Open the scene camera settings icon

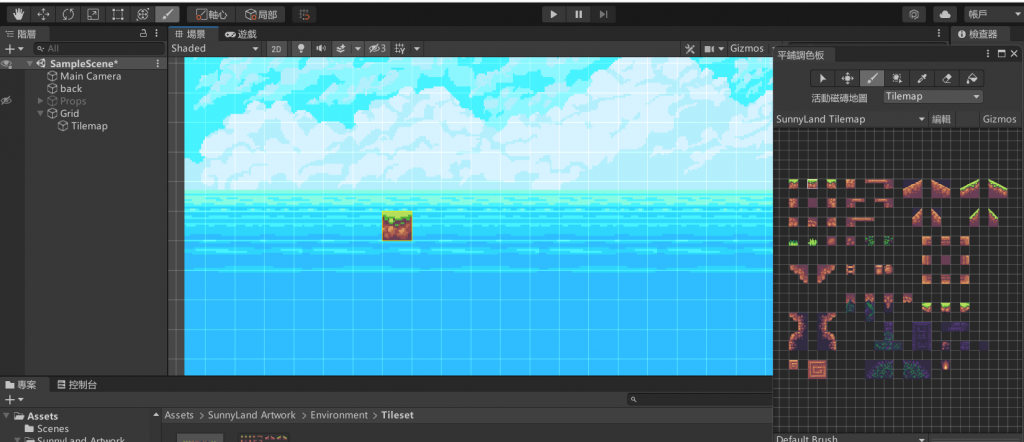click(709, 48)
